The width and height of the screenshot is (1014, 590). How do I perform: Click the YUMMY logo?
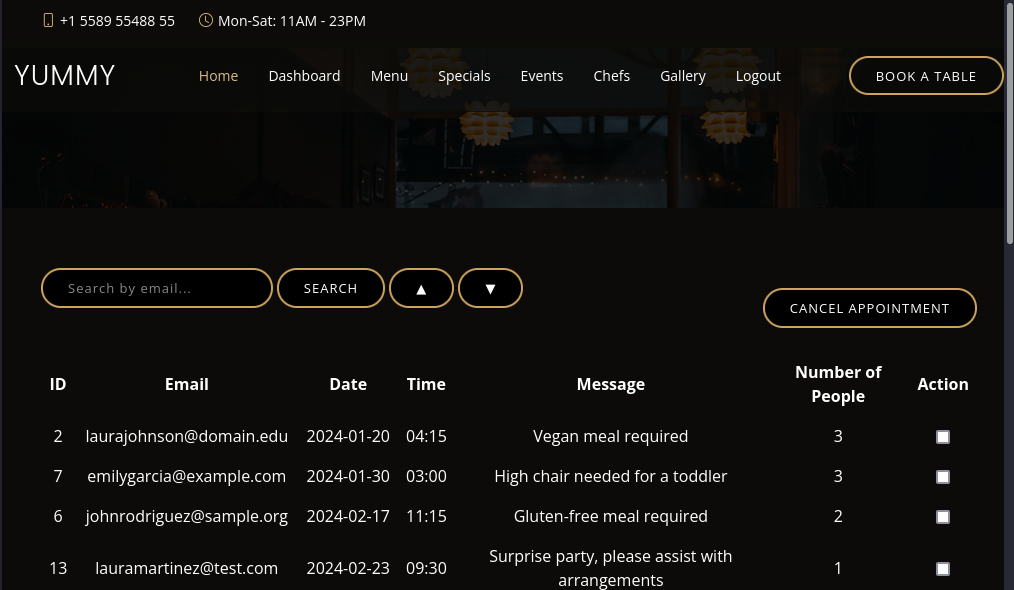point(64,75)
